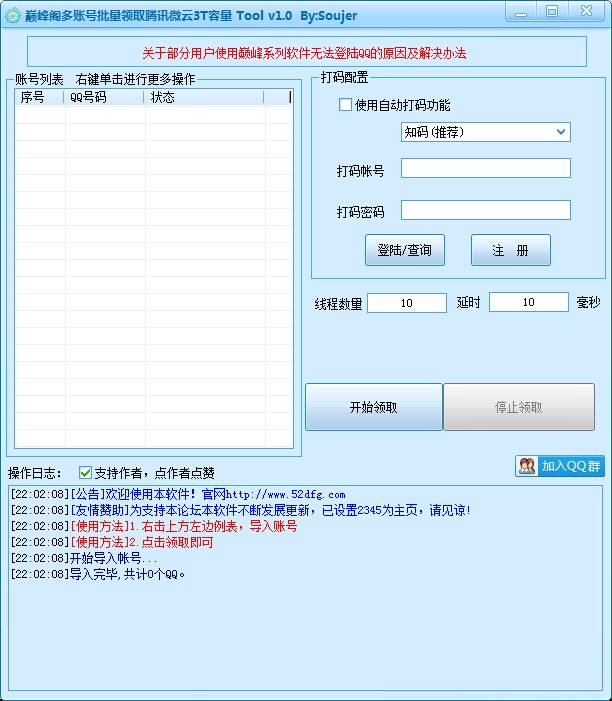Image resolution: width=612 pixels, height=701 pixels.
Task: Click the 线程数量 input field
Action: point(407,303)
